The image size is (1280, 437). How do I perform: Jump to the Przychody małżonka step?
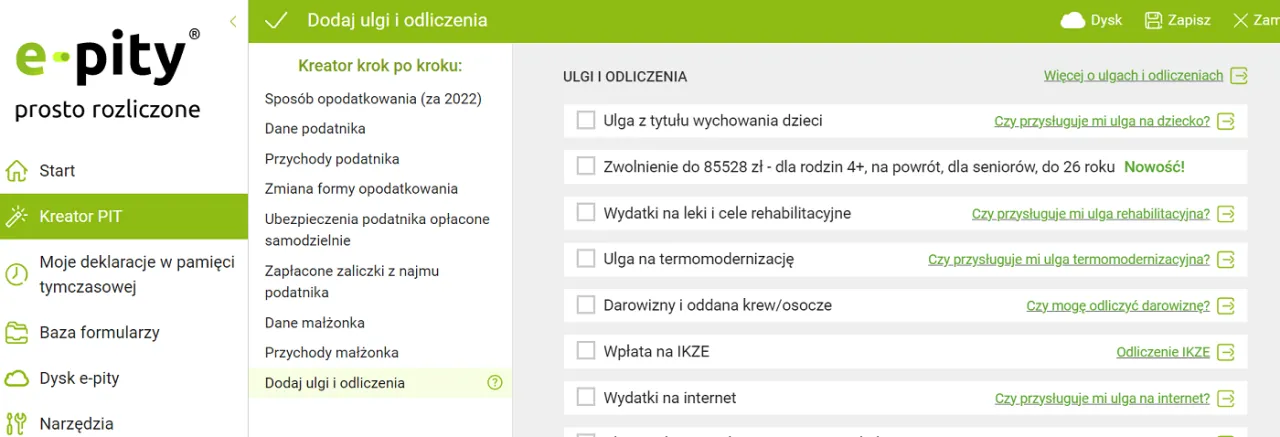[332, 352]
